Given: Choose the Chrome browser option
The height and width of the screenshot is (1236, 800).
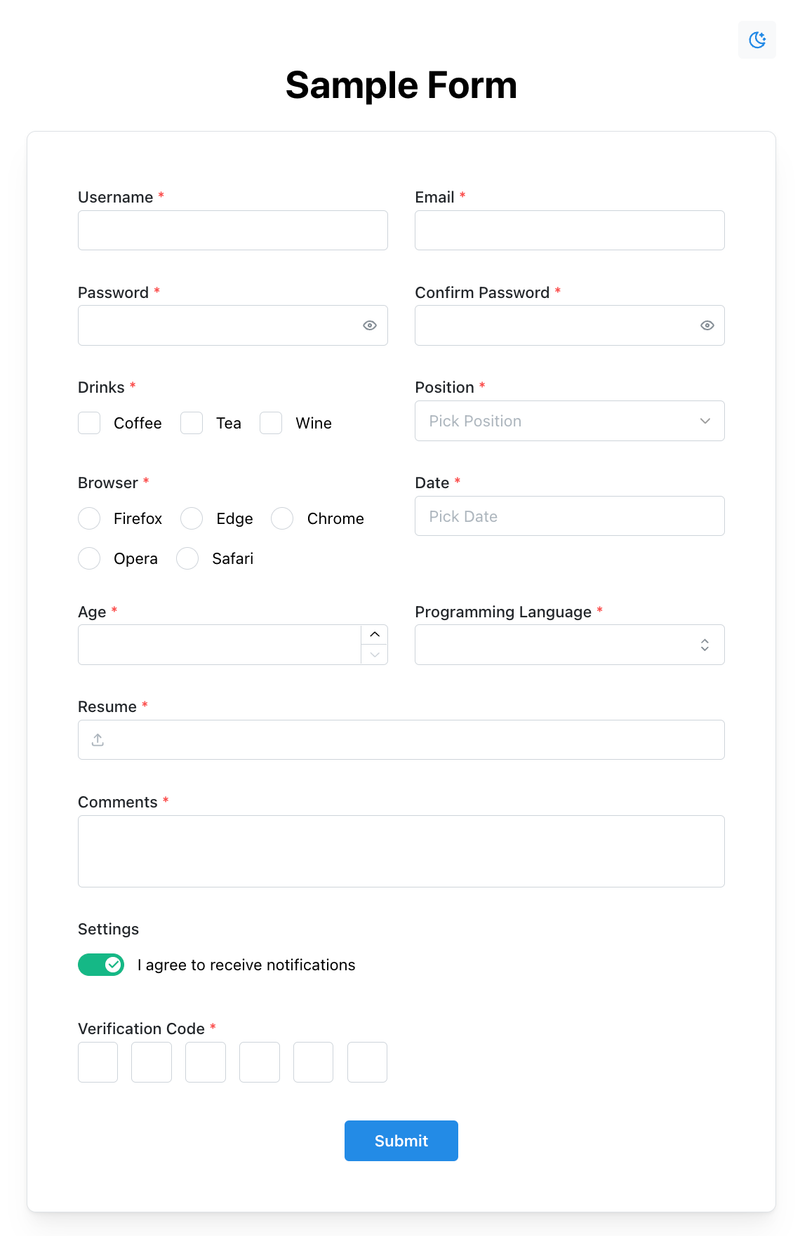Looking at the screenshot, I should [x=283, y=518].
